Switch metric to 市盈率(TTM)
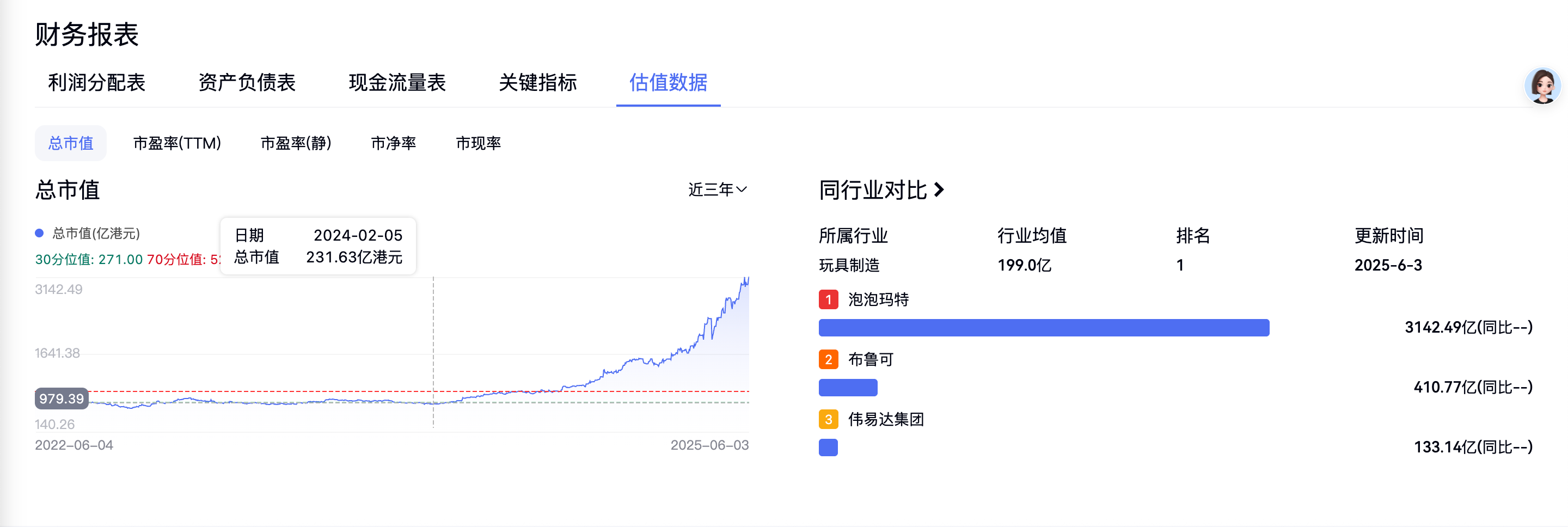This screenshot has height=527, width=1568. coord(176,143)
